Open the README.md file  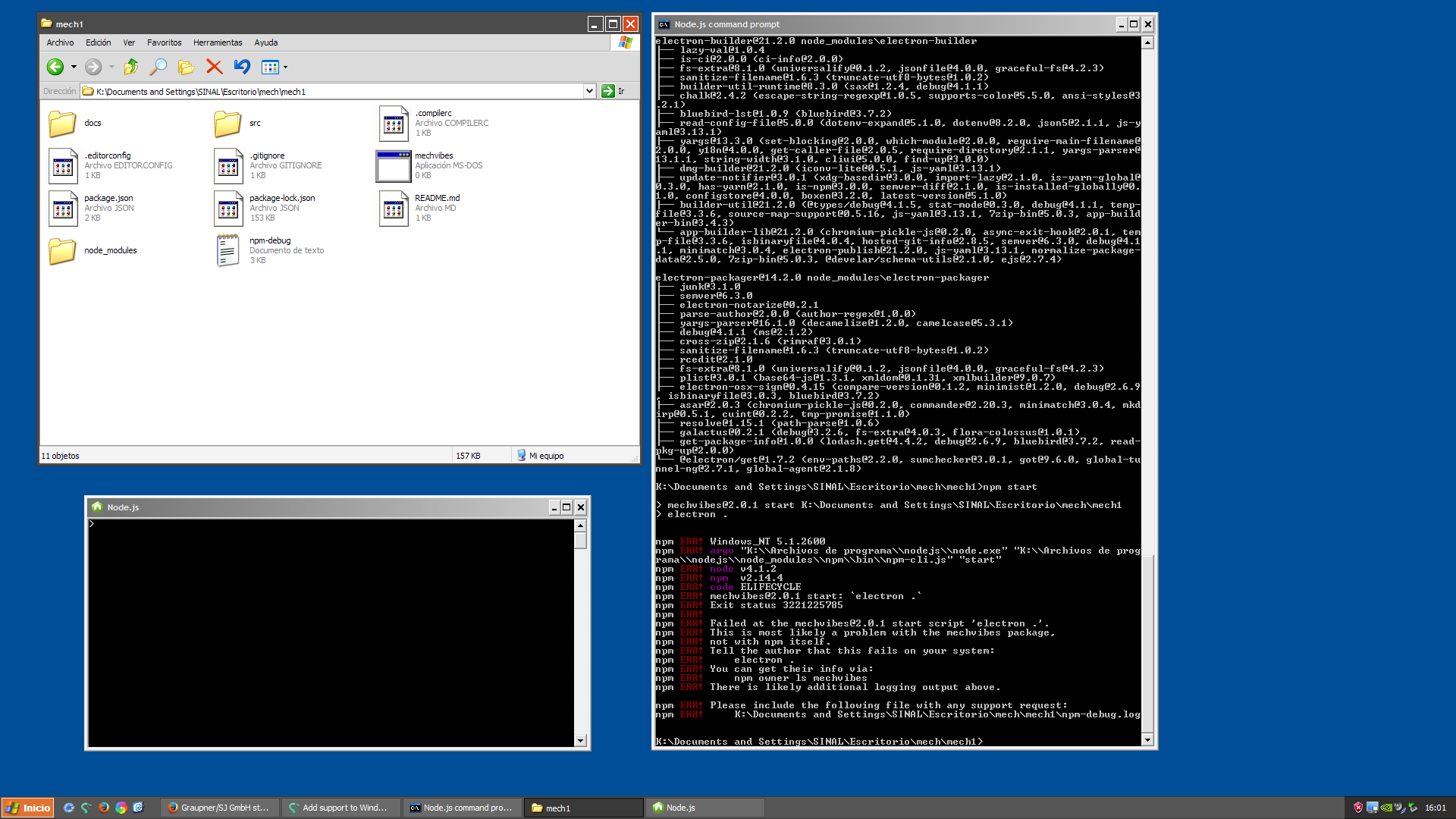pos(393,208)
